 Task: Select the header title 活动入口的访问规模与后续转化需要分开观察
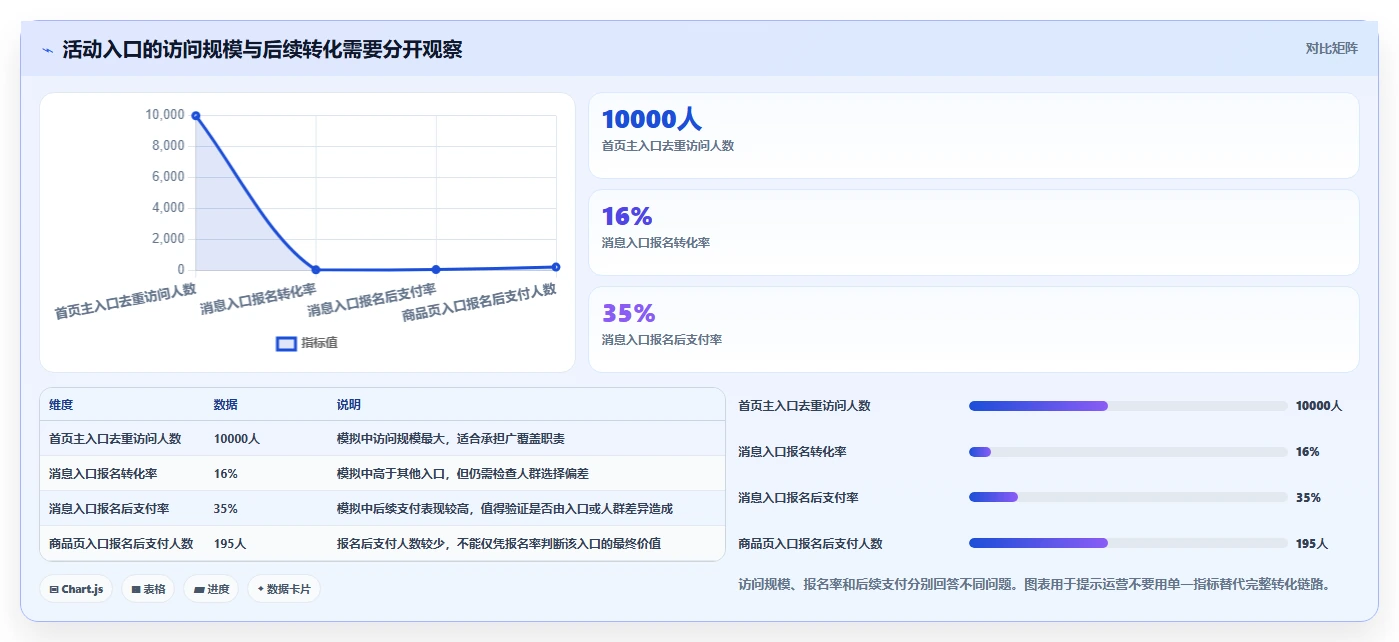[x=262, y=50]
